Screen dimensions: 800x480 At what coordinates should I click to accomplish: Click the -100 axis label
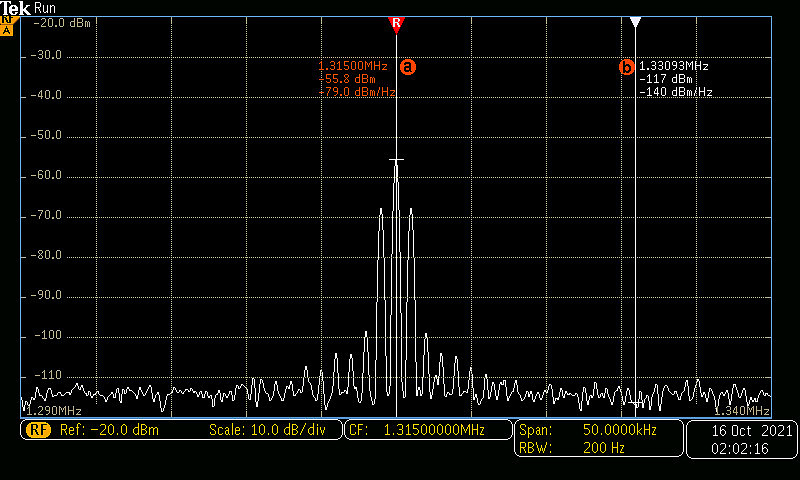tap(47, 335)
